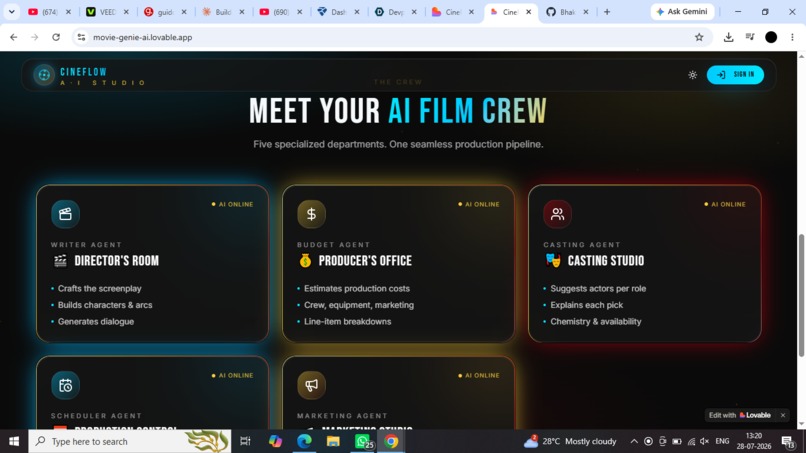Open the browser downloads icon
Screen dimensions: 806x453
coord(728,37)
